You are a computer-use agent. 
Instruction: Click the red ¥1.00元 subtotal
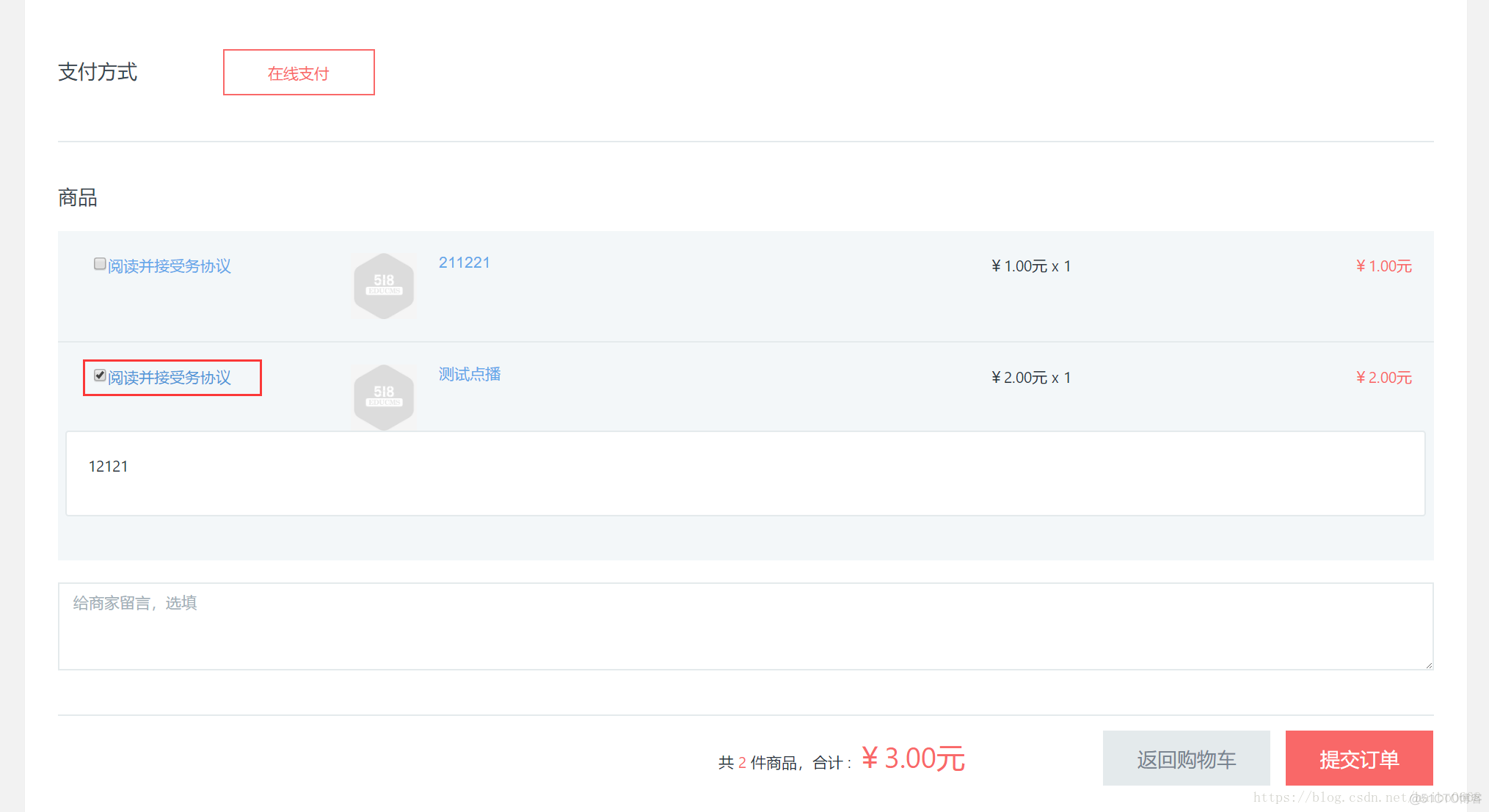(1383, 266)
